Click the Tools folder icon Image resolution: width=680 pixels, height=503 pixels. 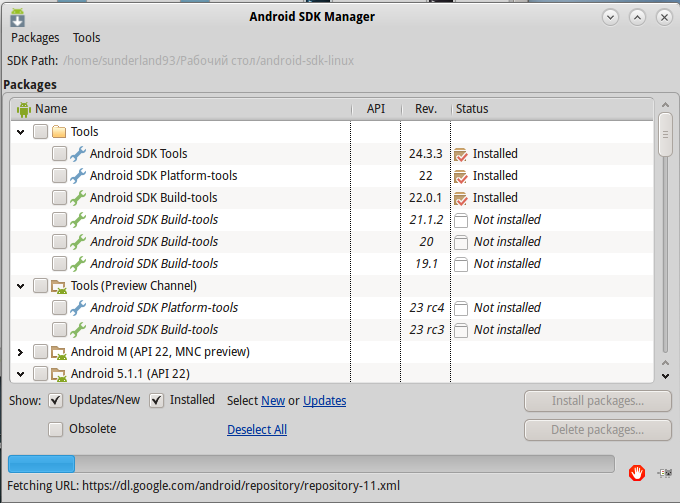click(59, 131)
